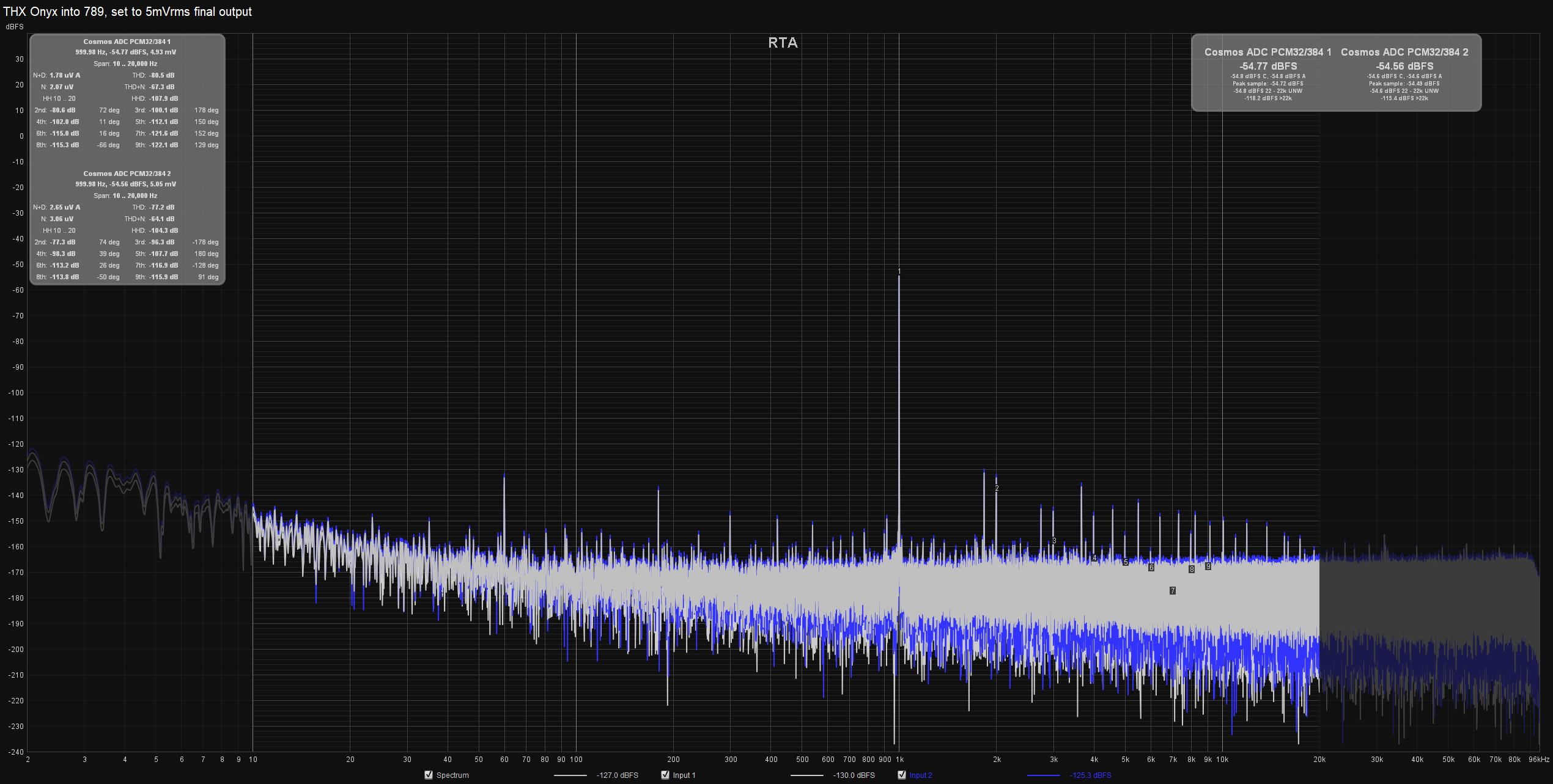Click the N+D 2.65 uV A value
Viewport: 1553px width, 784px height.
(x=65, y=208)
